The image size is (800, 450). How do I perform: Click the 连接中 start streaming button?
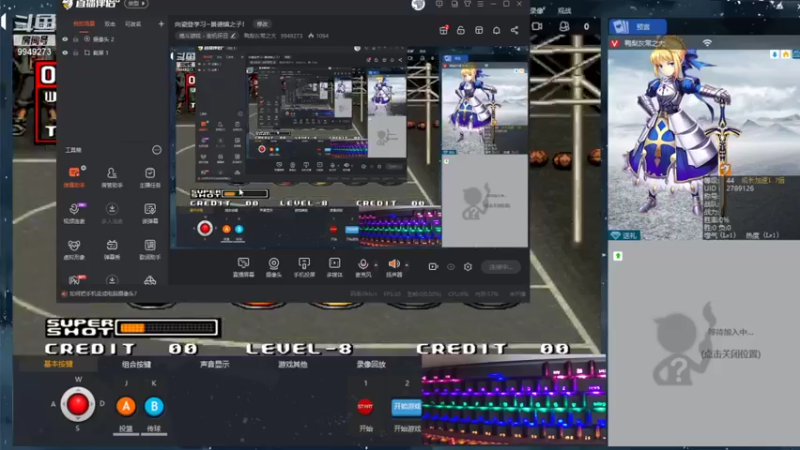tap(501, 267)
